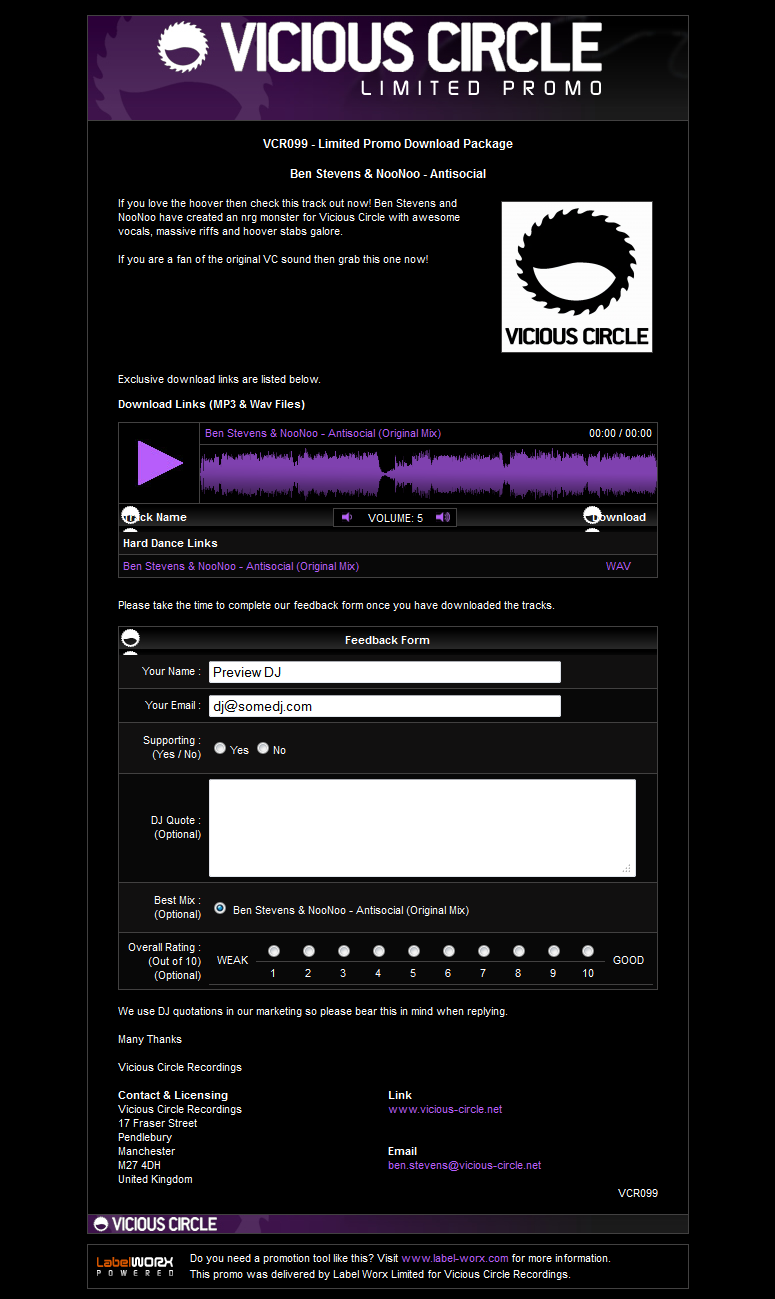Select No for Supporting

coord(263,748)
